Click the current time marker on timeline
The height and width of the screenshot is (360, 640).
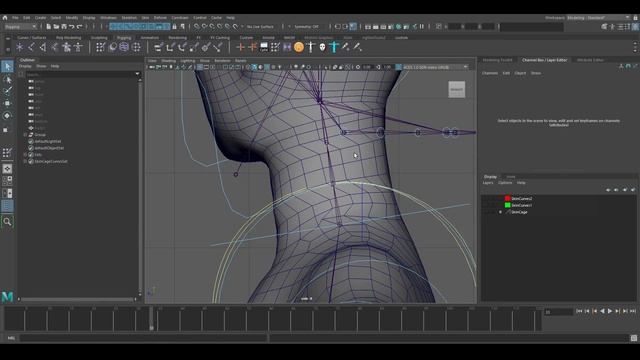pyautogui.click(x=151, y=319)
